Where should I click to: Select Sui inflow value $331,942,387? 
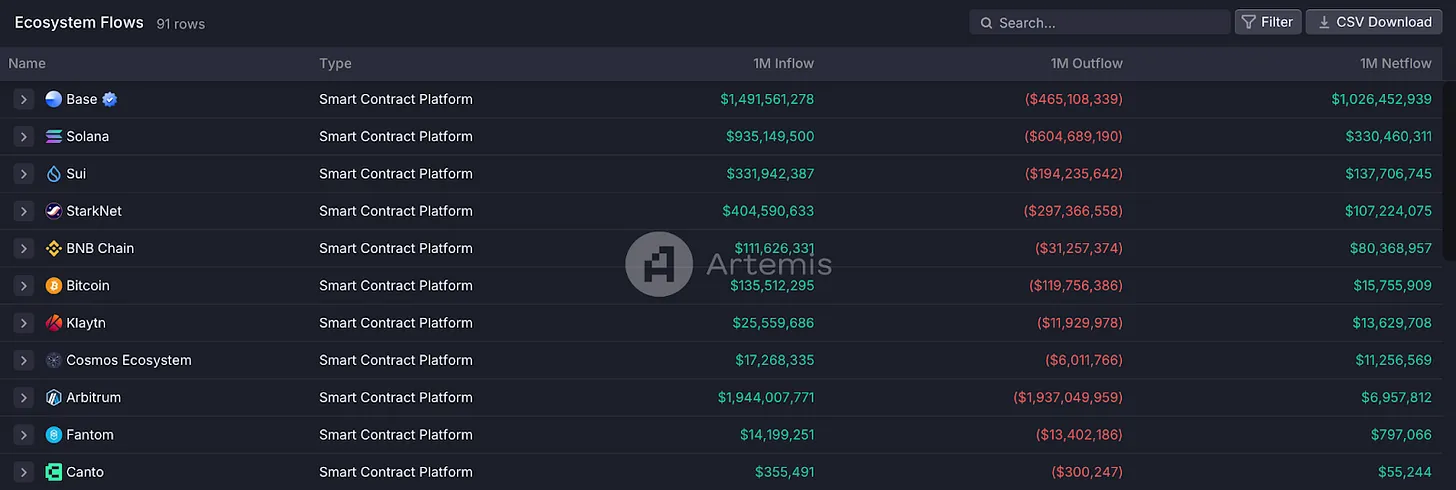click(770, 174)
